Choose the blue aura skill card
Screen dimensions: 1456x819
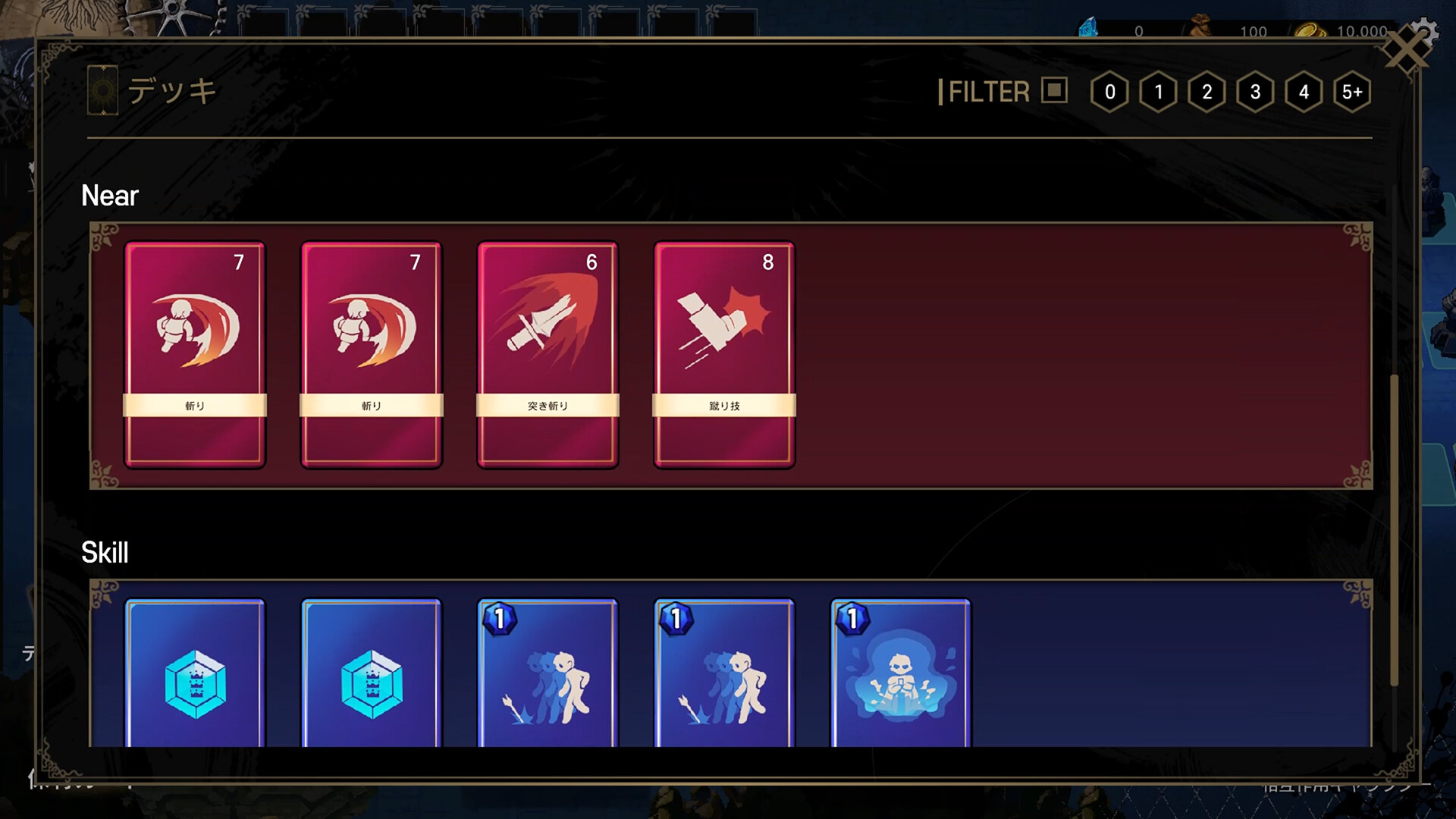[901, 673]
